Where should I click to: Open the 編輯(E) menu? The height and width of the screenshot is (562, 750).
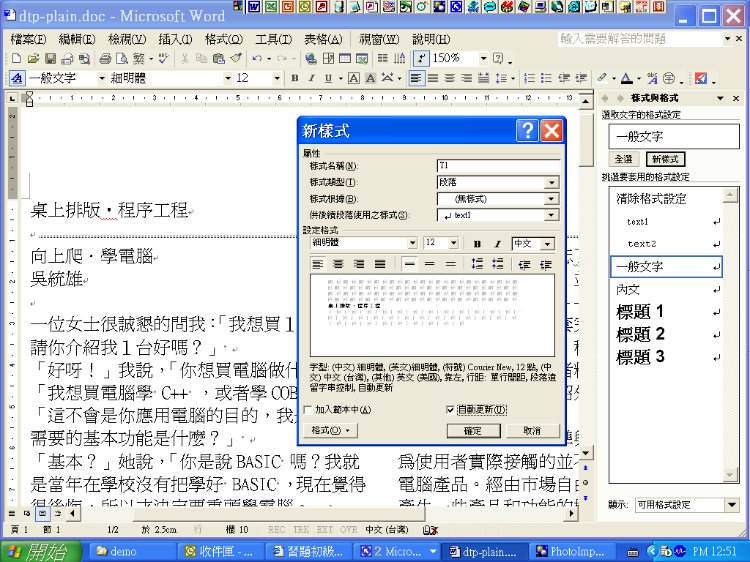[x=77, y=39]
